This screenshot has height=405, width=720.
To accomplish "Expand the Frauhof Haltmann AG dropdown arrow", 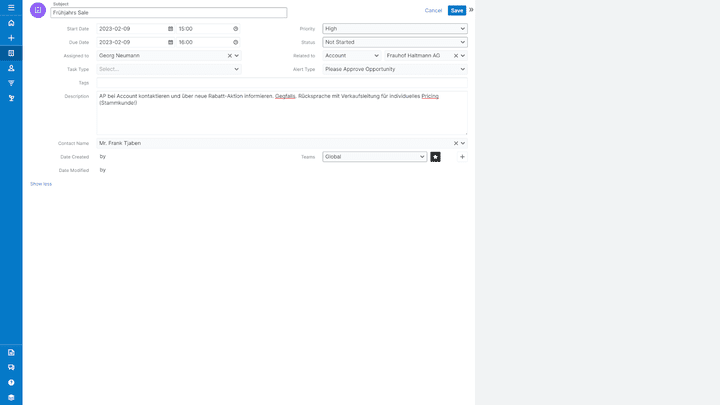I will (463, 56).
